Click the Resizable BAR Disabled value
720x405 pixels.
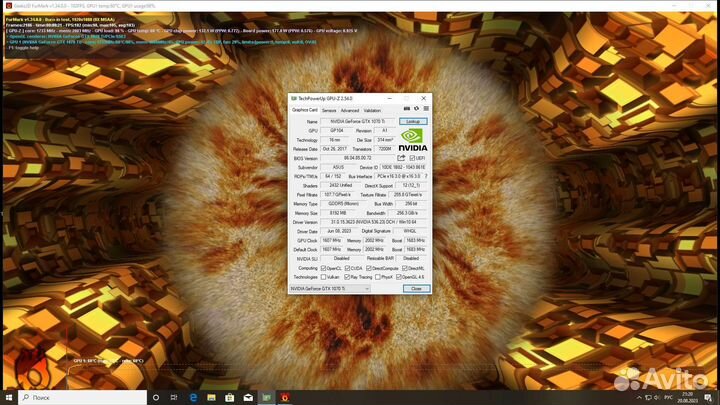point(411,259)
